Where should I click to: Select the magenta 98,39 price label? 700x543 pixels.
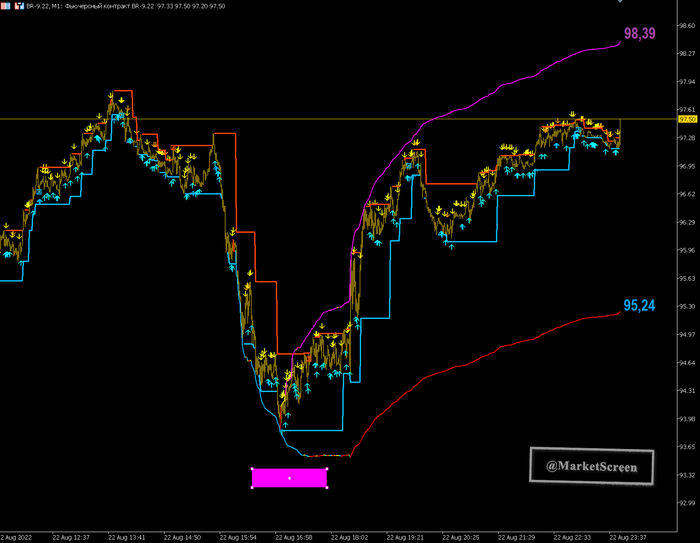(639, 34)
